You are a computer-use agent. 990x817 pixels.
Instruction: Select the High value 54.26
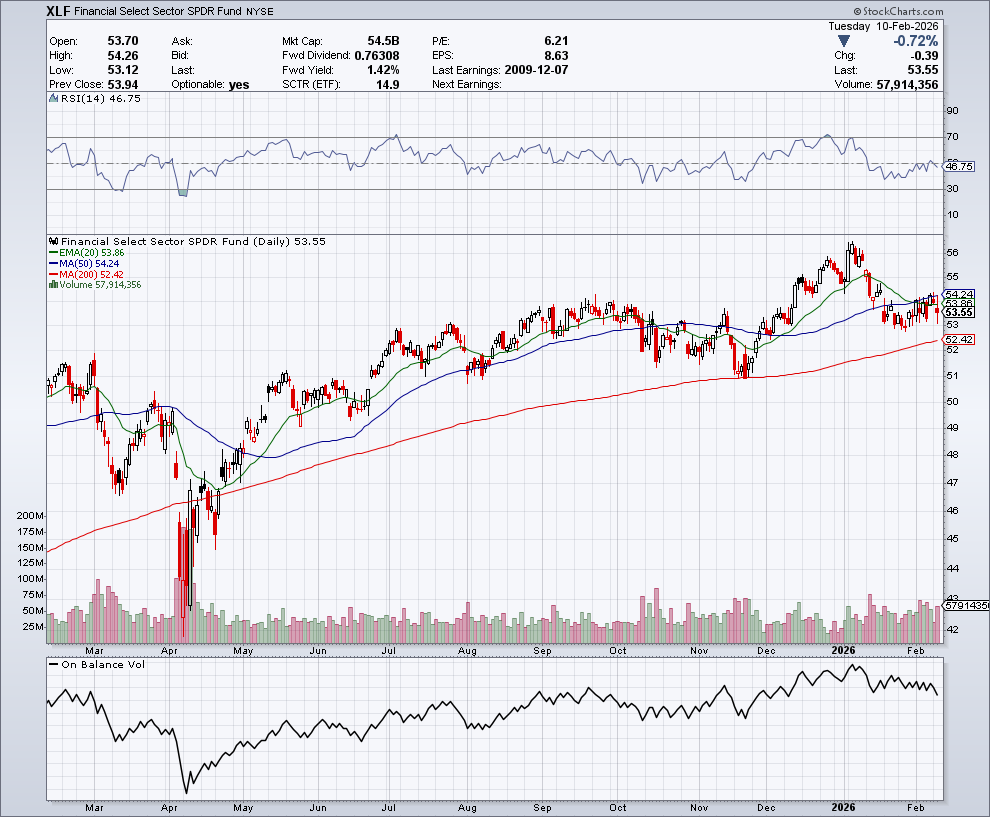click(122, 56)
